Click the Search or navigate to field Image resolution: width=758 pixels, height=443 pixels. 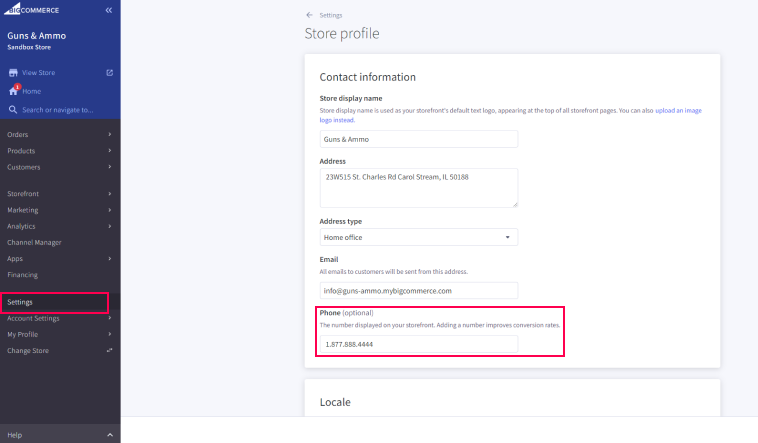pos(58,110)
